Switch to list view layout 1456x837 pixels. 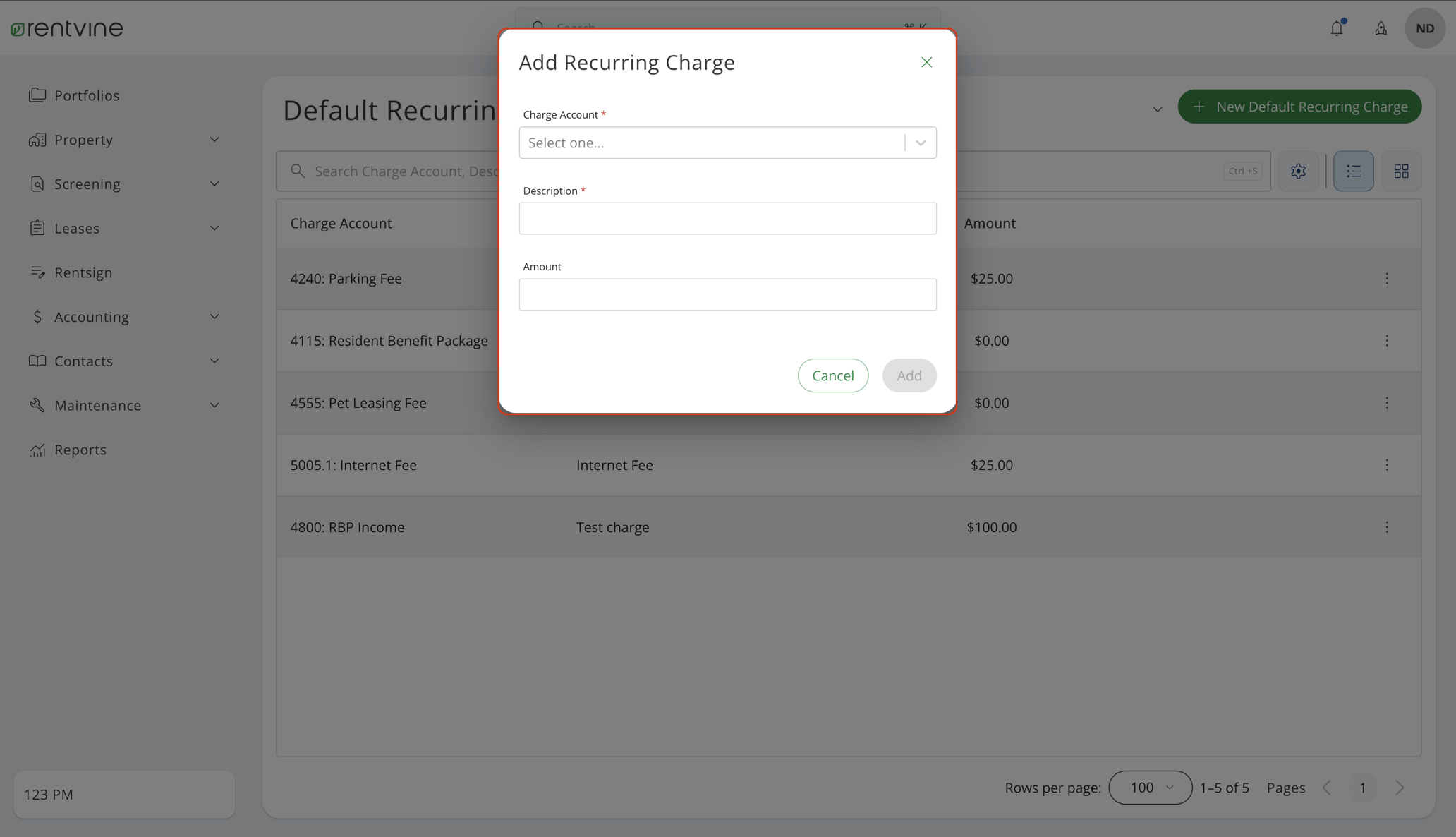click(1353, 171)
